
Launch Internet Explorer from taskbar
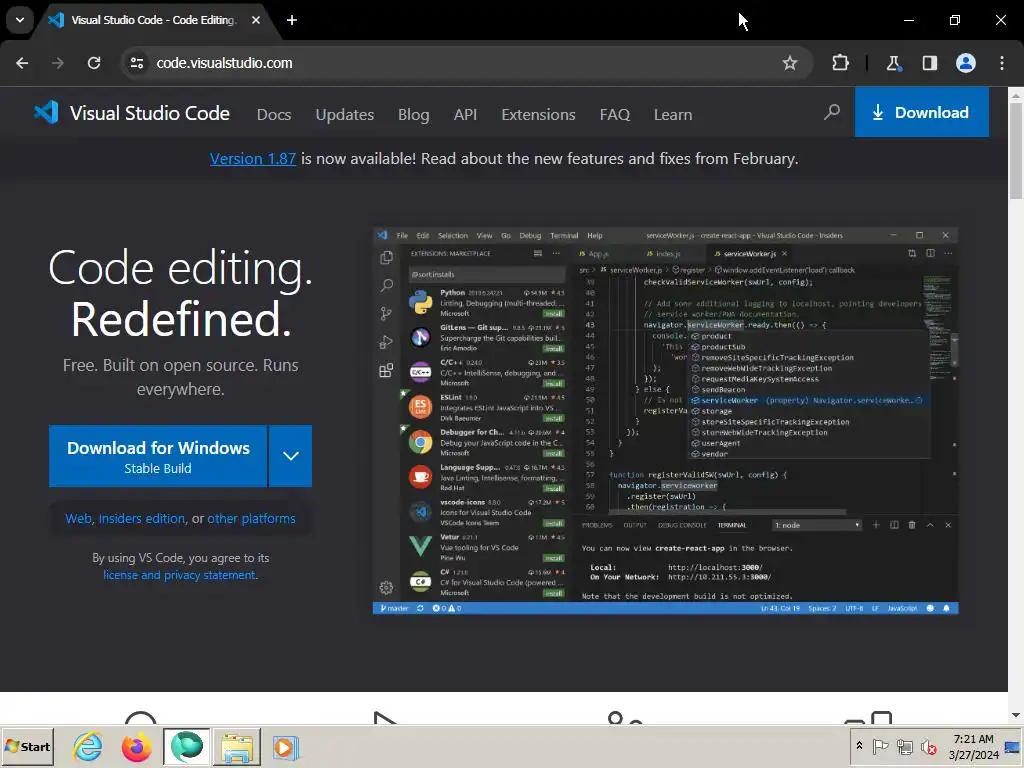(88, 746)
